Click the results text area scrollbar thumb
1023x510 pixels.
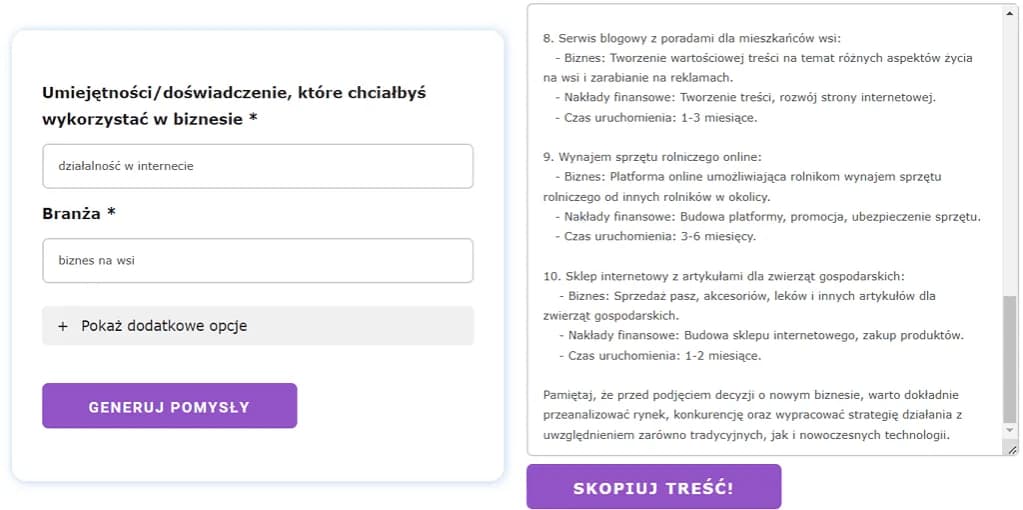coord(1009,358)
